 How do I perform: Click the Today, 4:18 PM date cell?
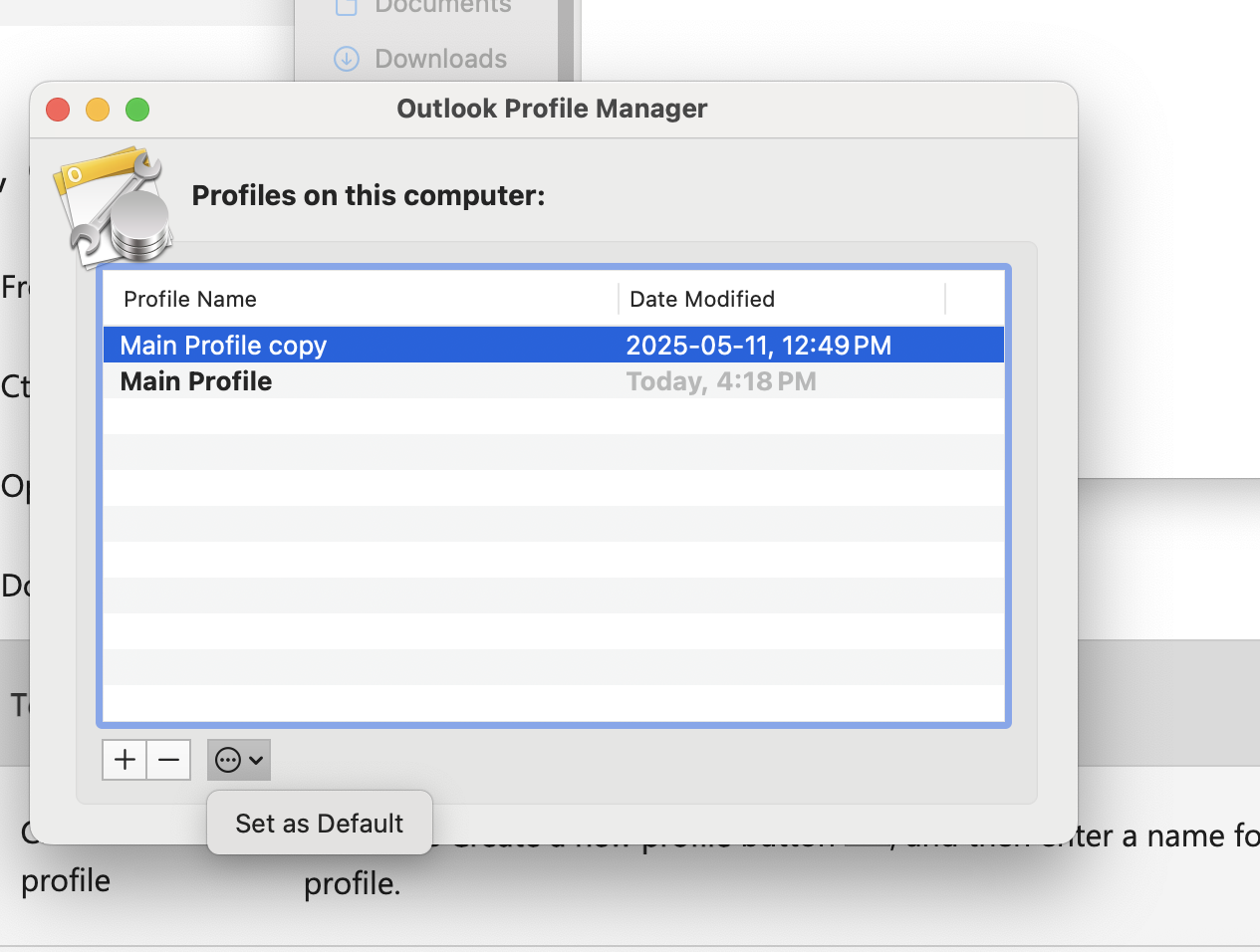721,381
